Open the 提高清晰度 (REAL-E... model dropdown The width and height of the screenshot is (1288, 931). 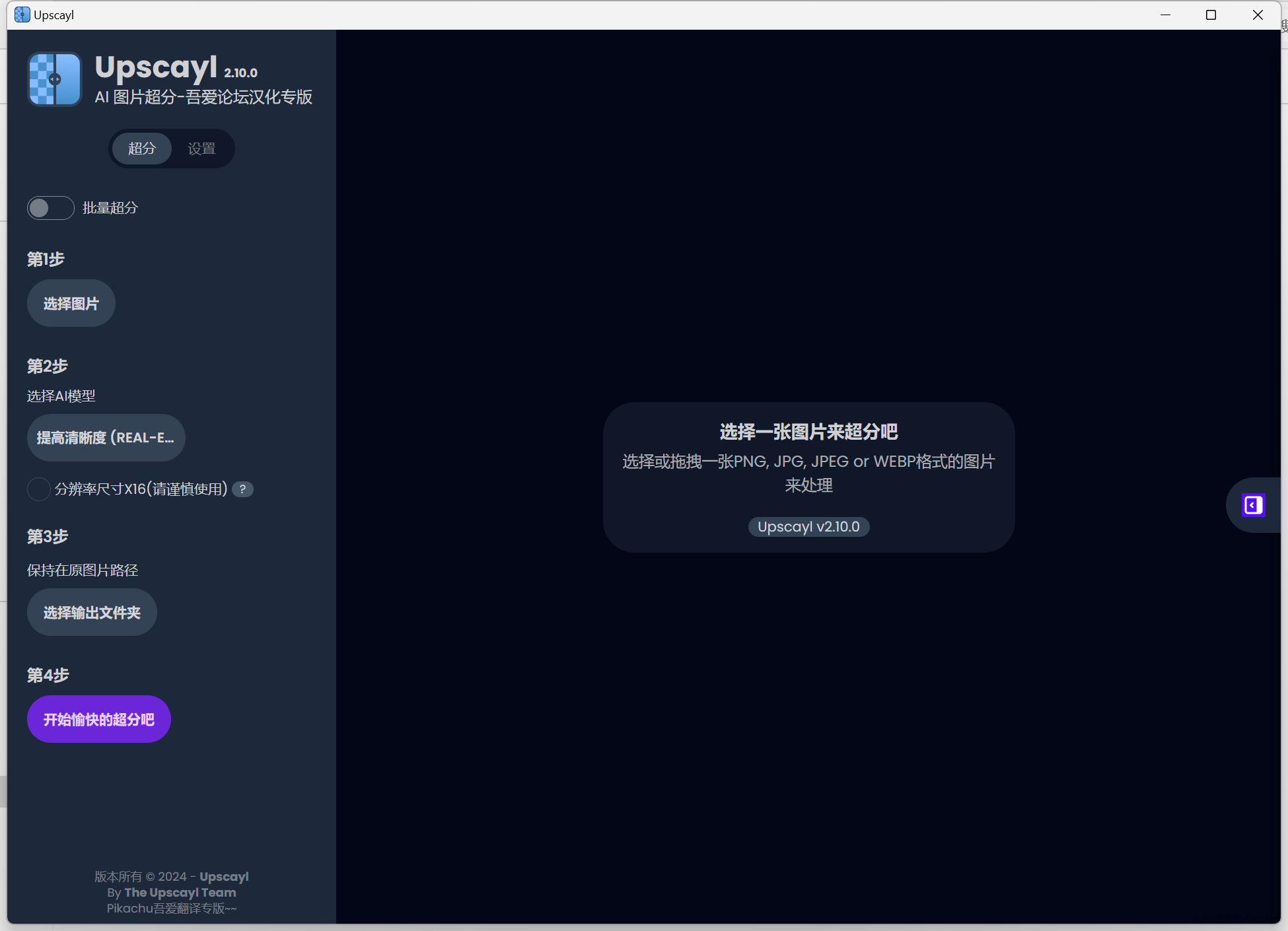[x=106, y=438]
